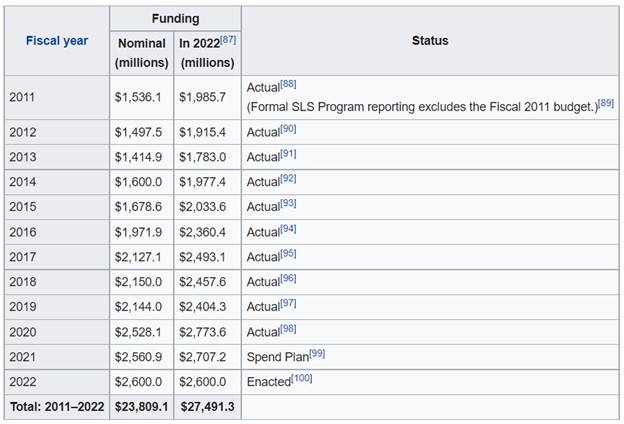Screen dimensions: 624x424
Task: Click reference 87 beside In 2022
Action: coord(228,40)
